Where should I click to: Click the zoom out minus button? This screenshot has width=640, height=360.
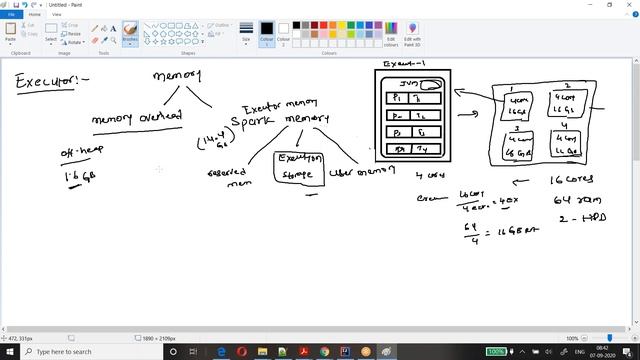(x=584, y=338)
